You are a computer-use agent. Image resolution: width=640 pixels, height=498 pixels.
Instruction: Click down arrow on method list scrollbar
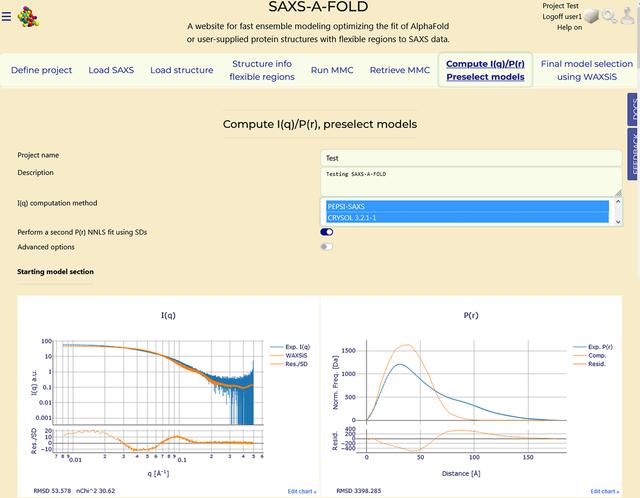point(618,222)
